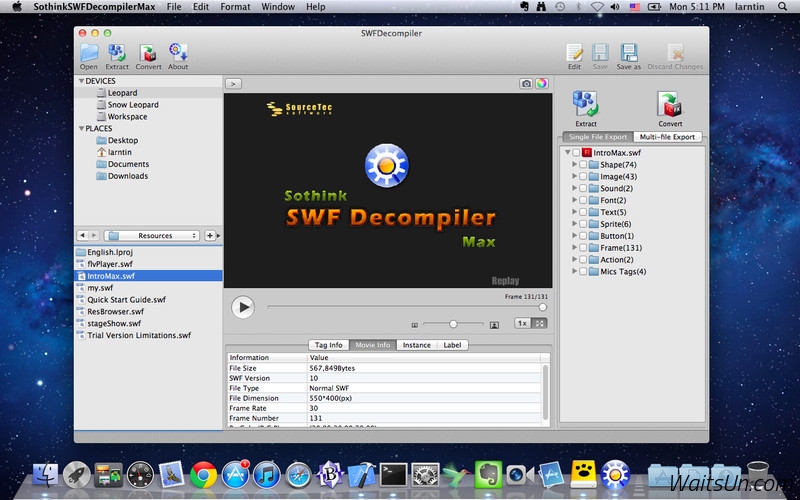
Task: Click the Extract icon in top toolbar
Action: [117, 53]
